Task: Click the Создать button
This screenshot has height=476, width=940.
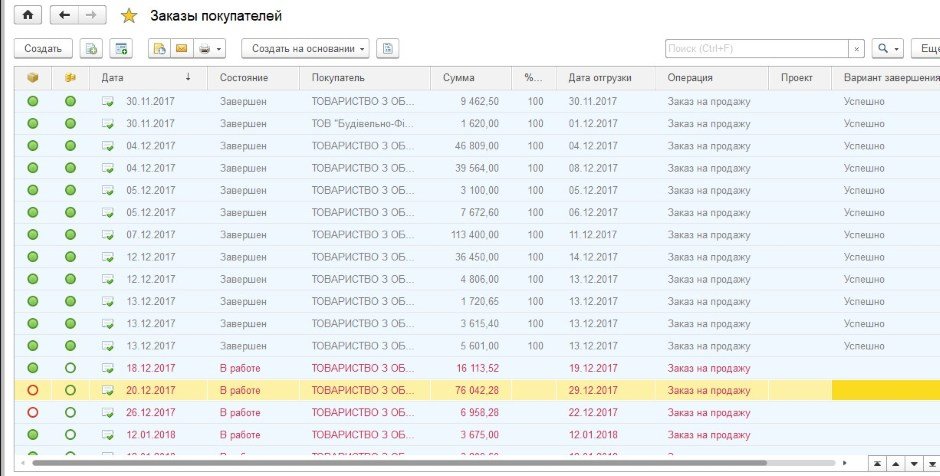Action: pos(43,48)
